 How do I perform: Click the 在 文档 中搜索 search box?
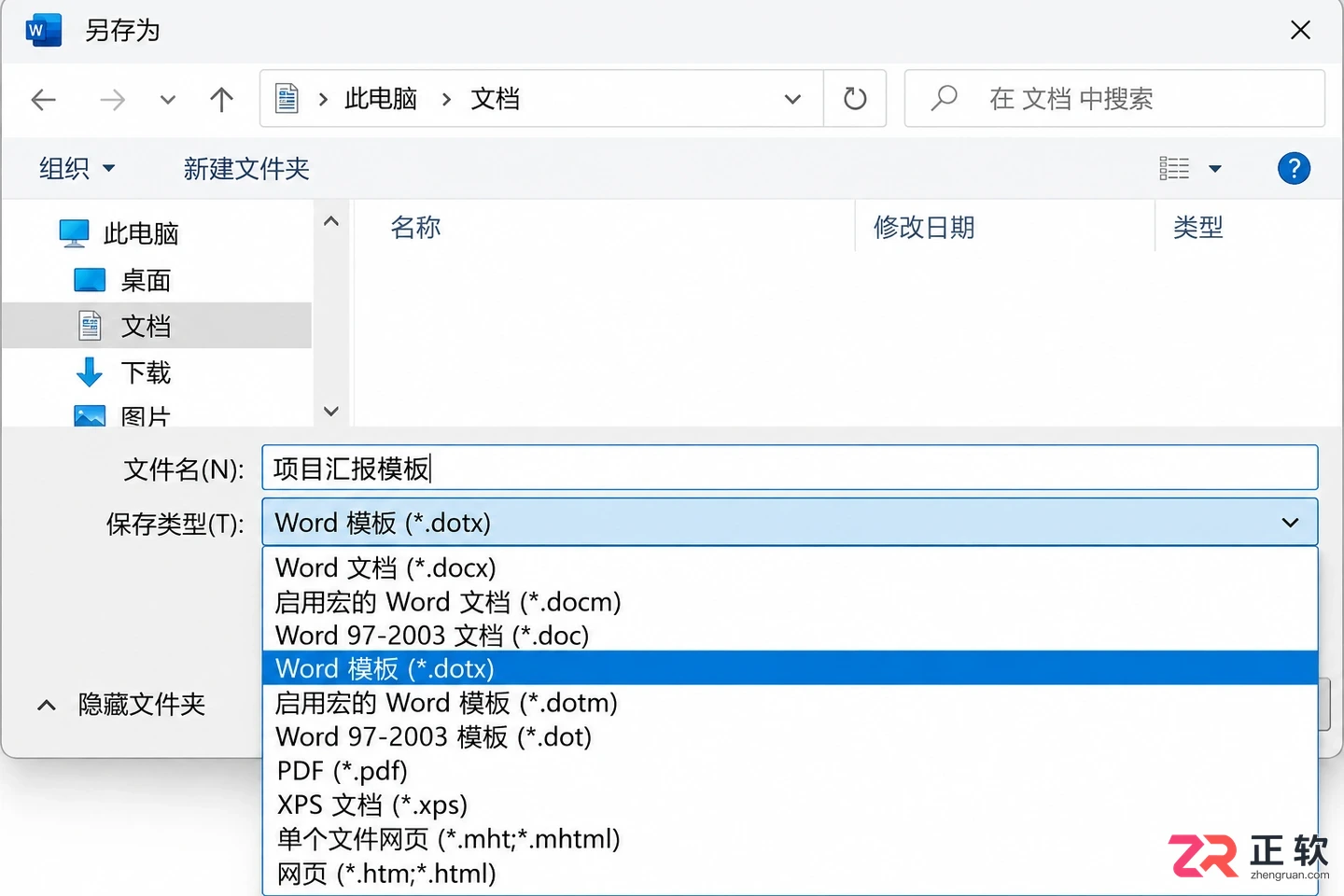[x=1114, y=98]
